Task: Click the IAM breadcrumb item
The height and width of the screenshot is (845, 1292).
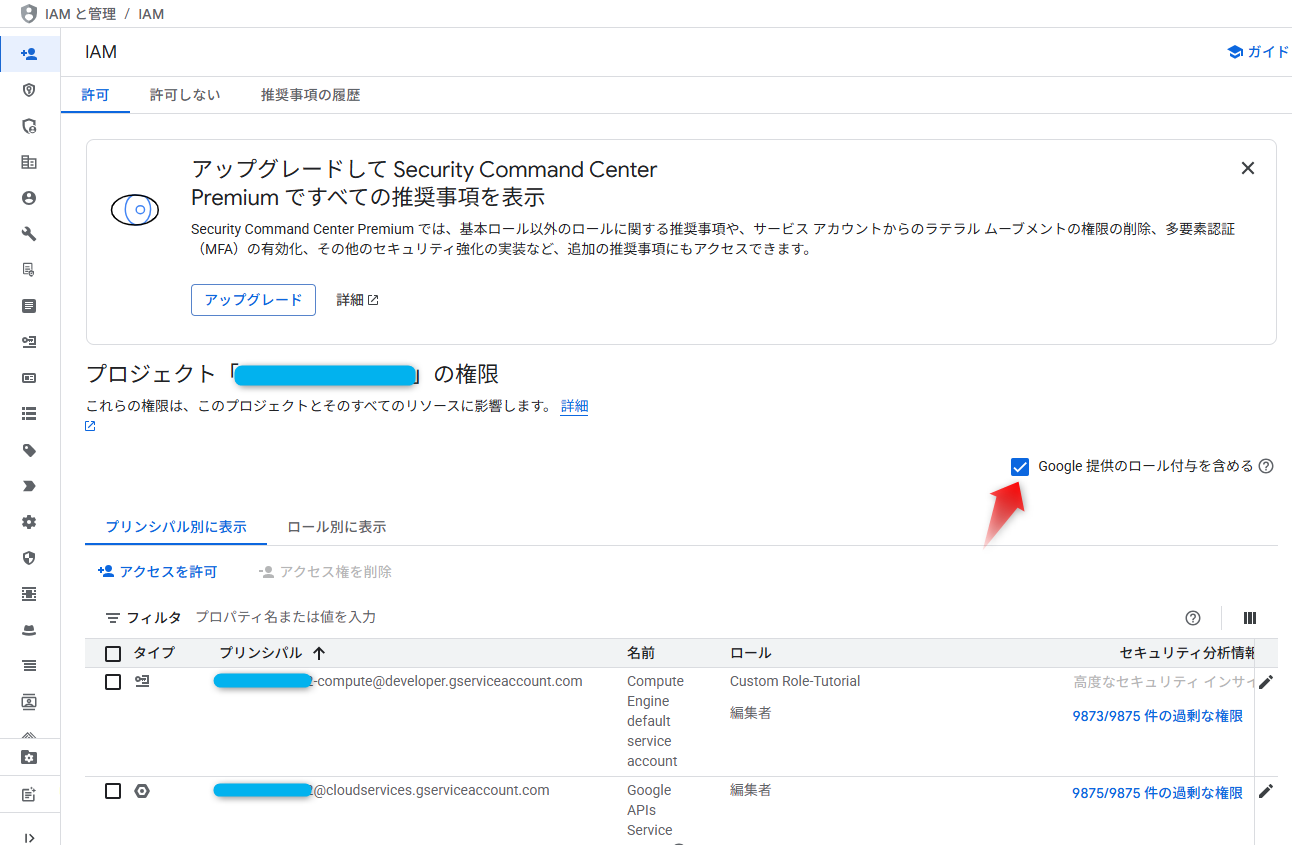Action: pyautogui.click(x=151, y=14)
